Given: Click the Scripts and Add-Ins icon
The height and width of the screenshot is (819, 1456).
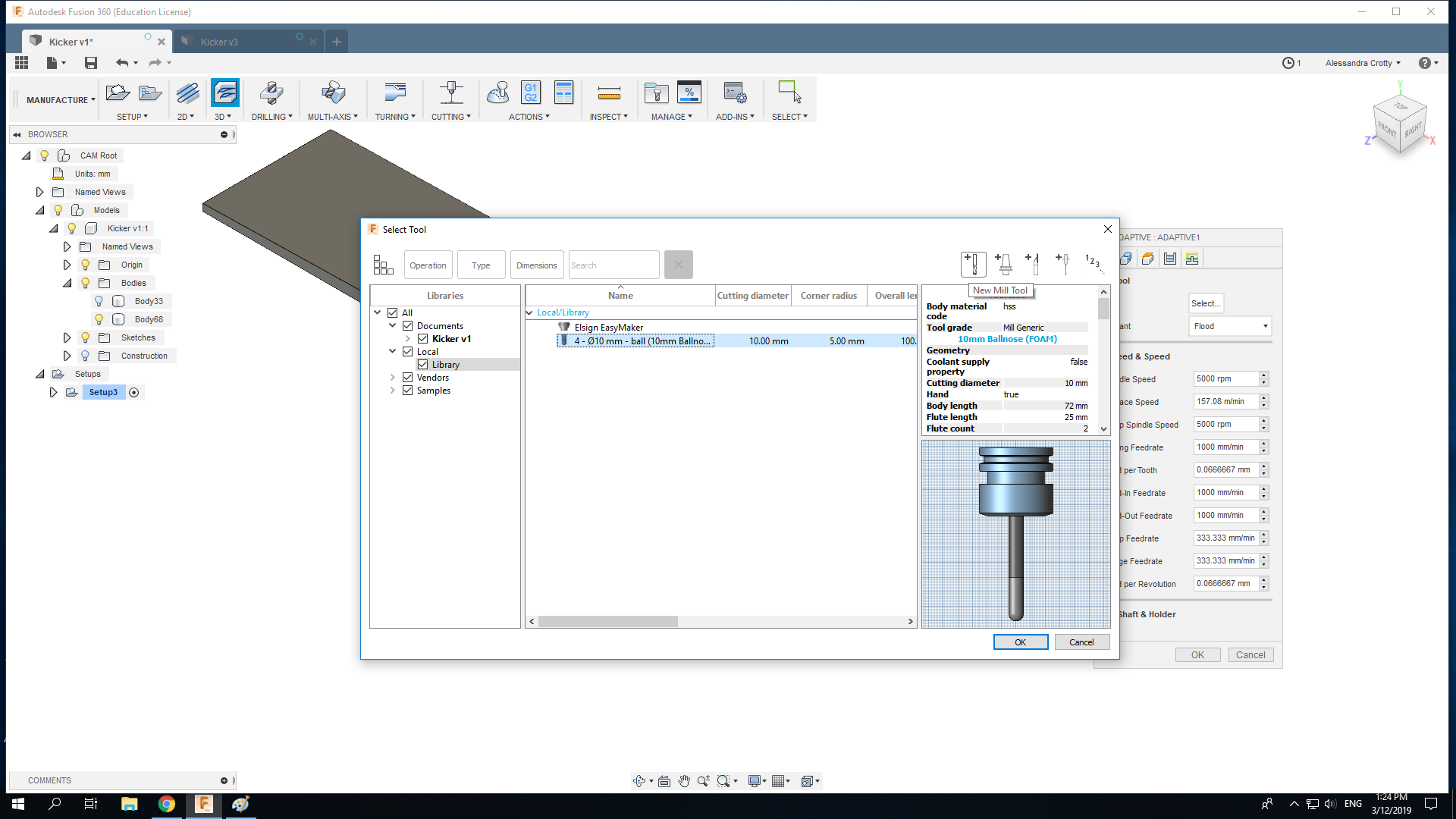Looking at the screenshot, I should (x=735, y=93).
